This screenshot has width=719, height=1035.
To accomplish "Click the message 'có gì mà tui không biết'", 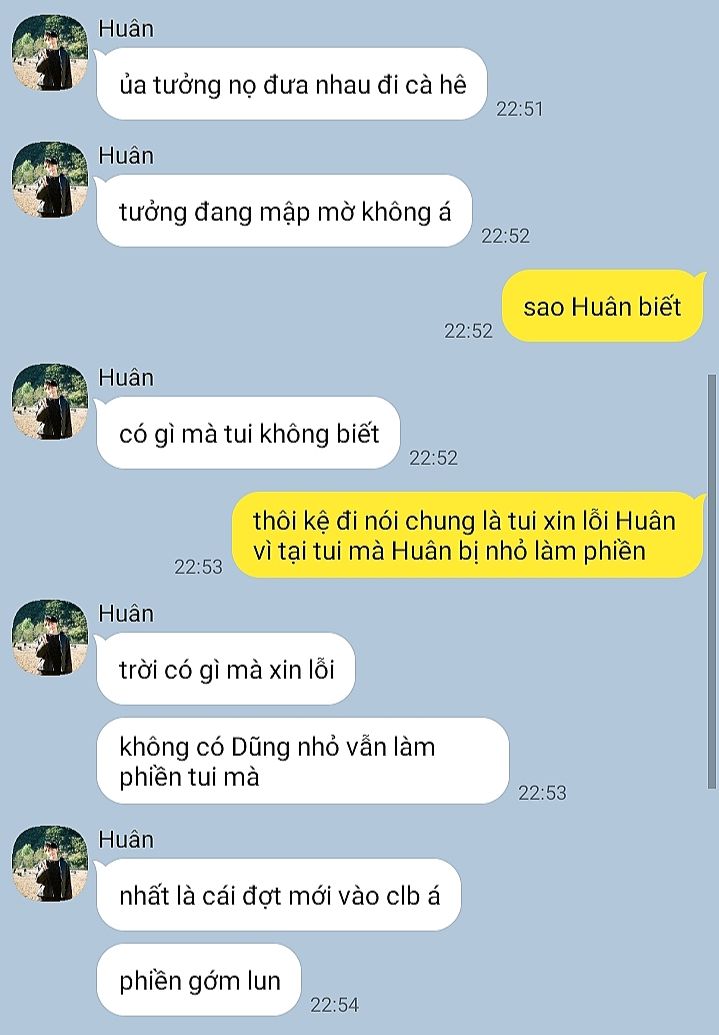I will pyautogui.click(x=248, y=433).
